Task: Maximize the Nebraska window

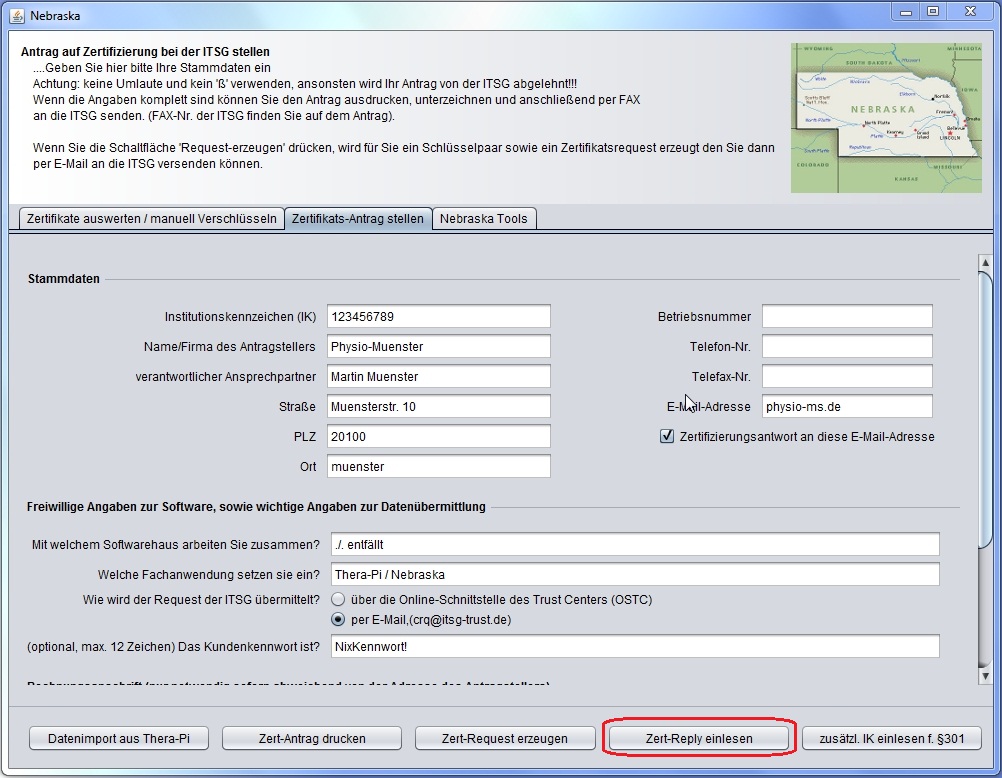Action: click(x=933, y=12)
